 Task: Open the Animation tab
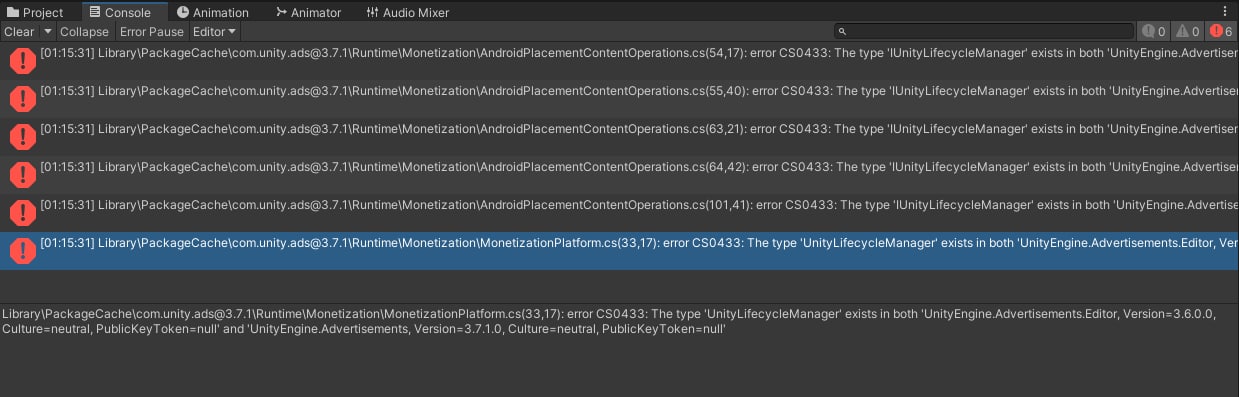212,12
